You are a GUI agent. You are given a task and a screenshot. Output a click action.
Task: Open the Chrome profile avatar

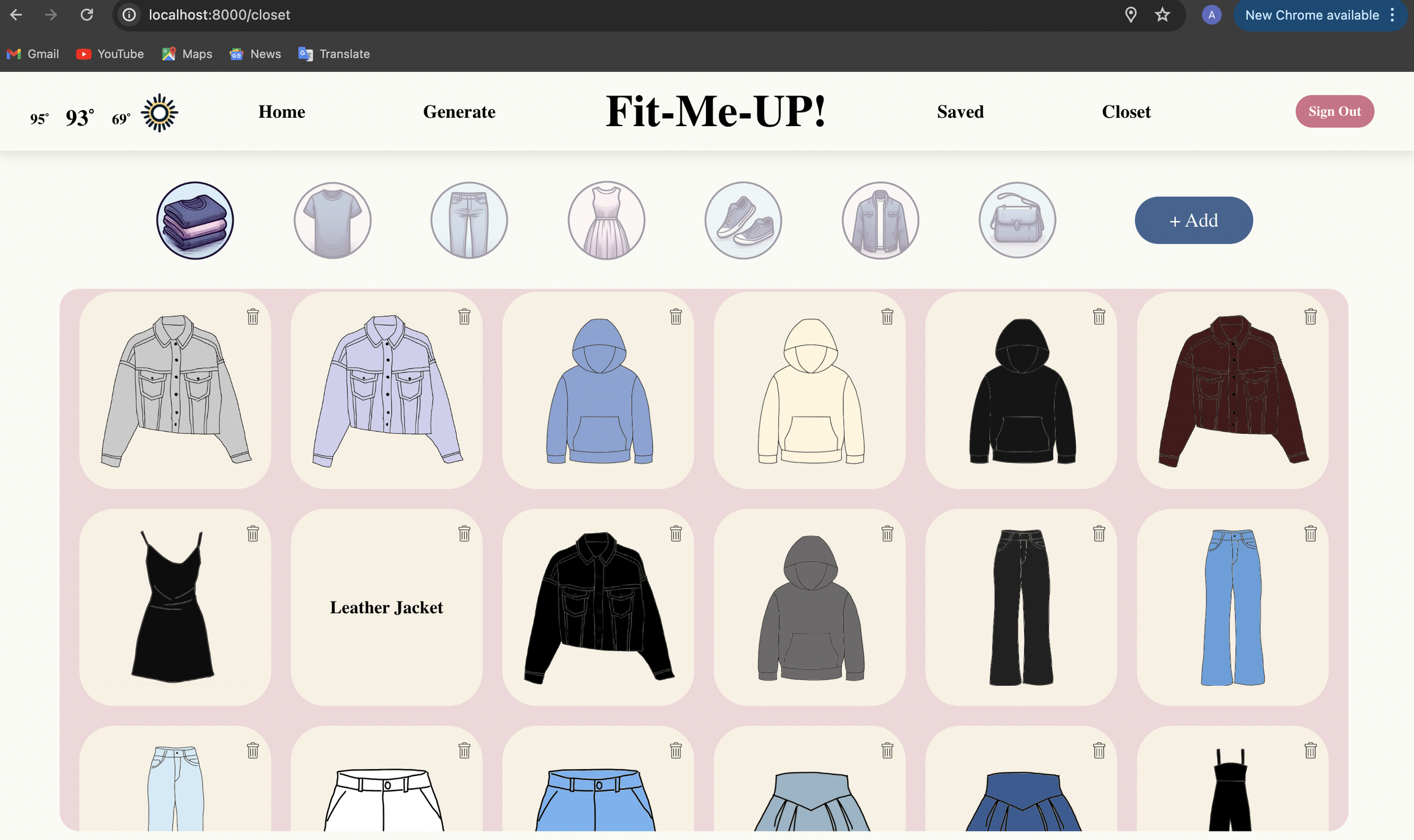click(x=1212, y=15)
